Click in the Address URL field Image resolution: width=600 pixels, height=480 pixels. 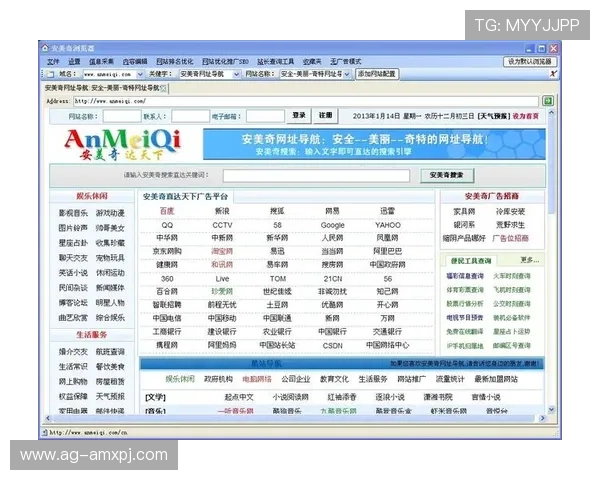306,101
